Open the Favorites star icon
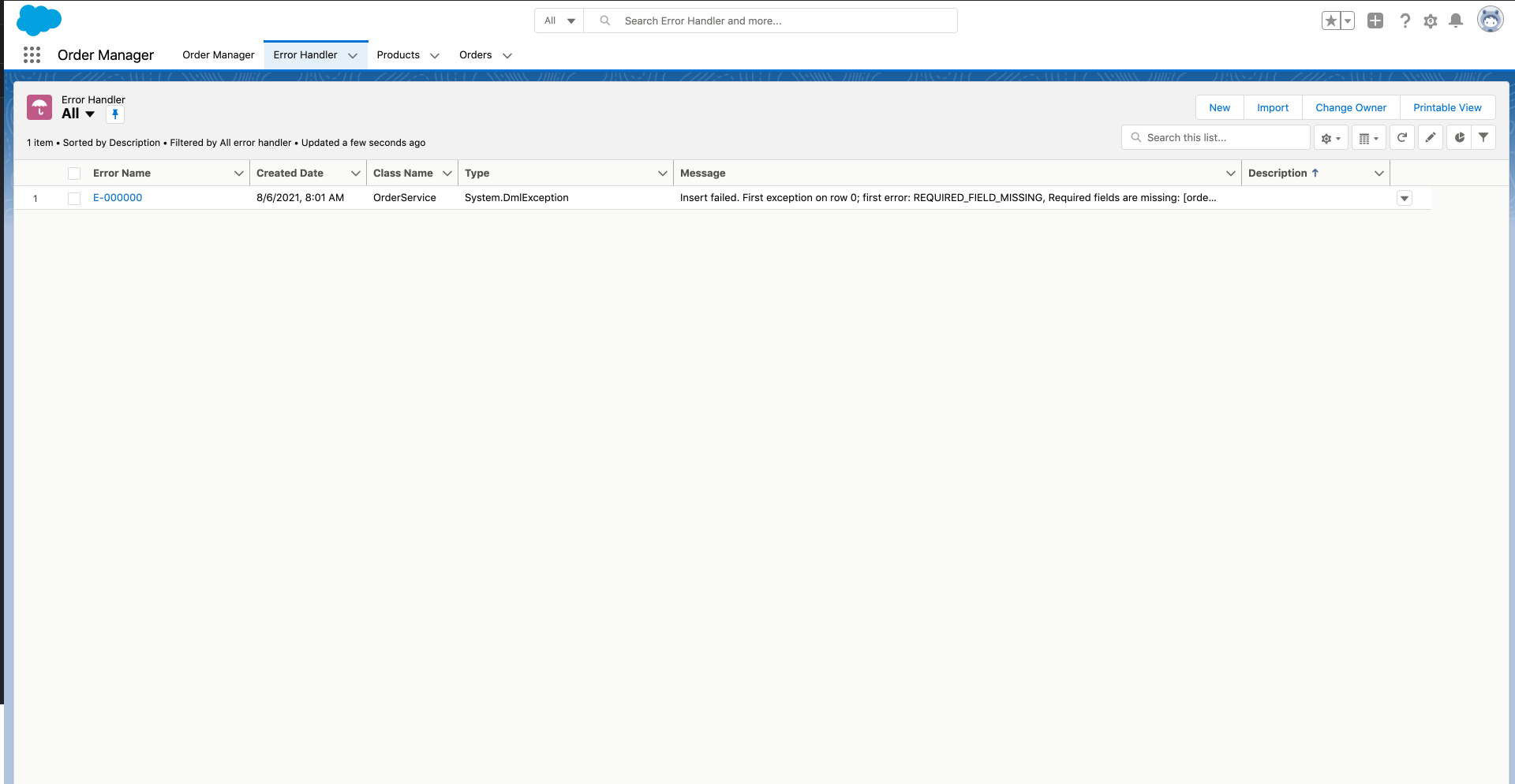 pyautogui.click(x=1331, y=21)
